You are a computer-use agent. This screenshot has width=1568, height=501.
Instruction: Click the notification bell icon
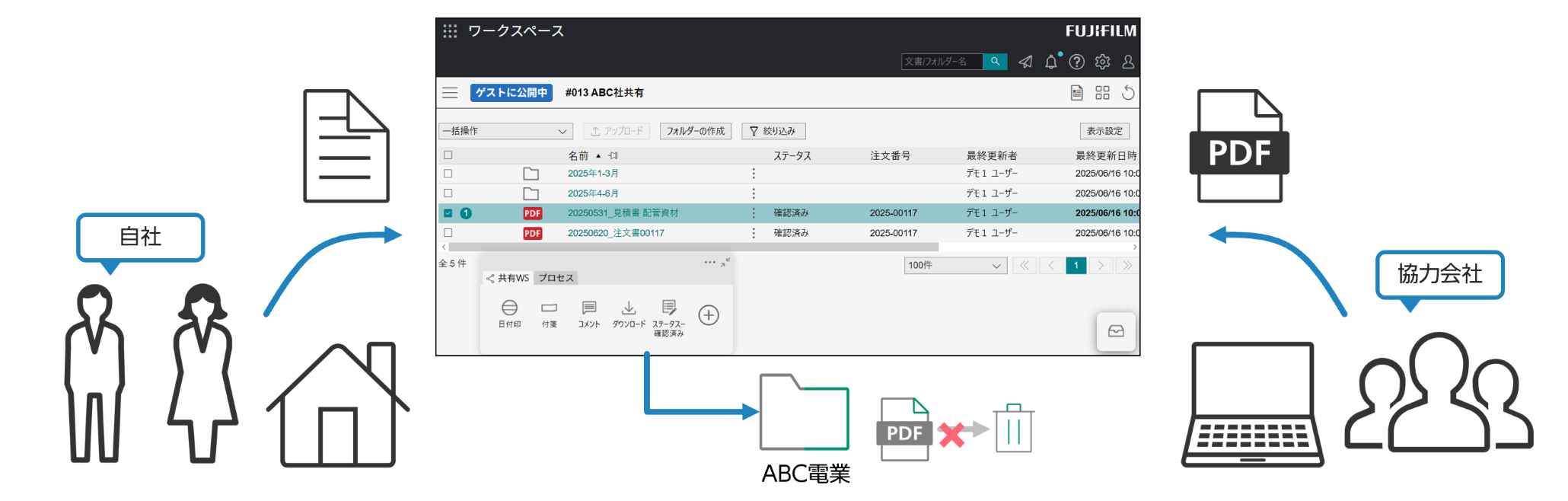[x=1051, y=62]
